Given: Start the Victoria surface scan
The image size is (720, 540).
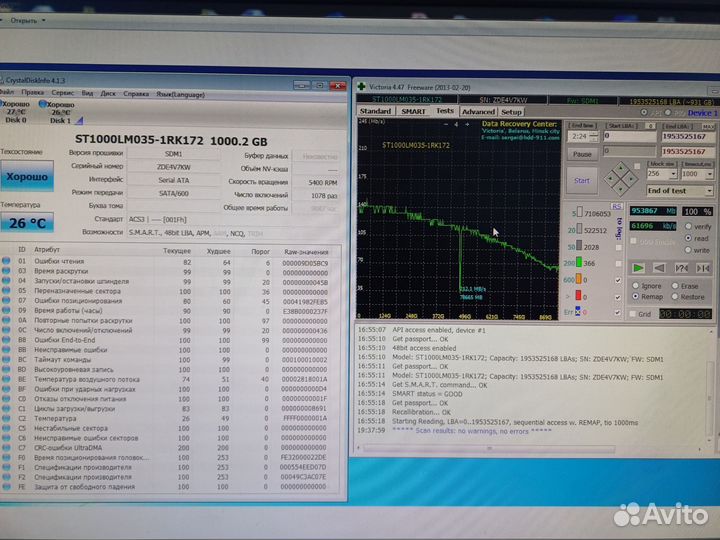Looking at the screenshot, I should click(582, 180).
